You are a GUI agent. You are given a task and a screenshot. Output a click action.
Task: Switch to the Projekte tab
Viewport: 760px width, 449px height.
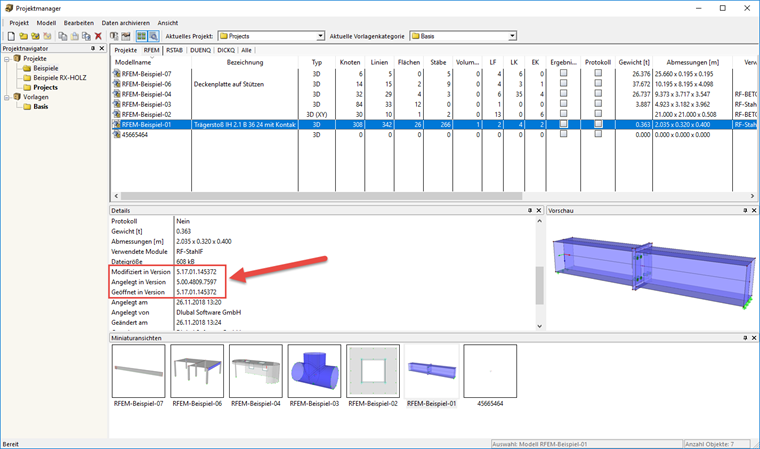tap(126, 50)
